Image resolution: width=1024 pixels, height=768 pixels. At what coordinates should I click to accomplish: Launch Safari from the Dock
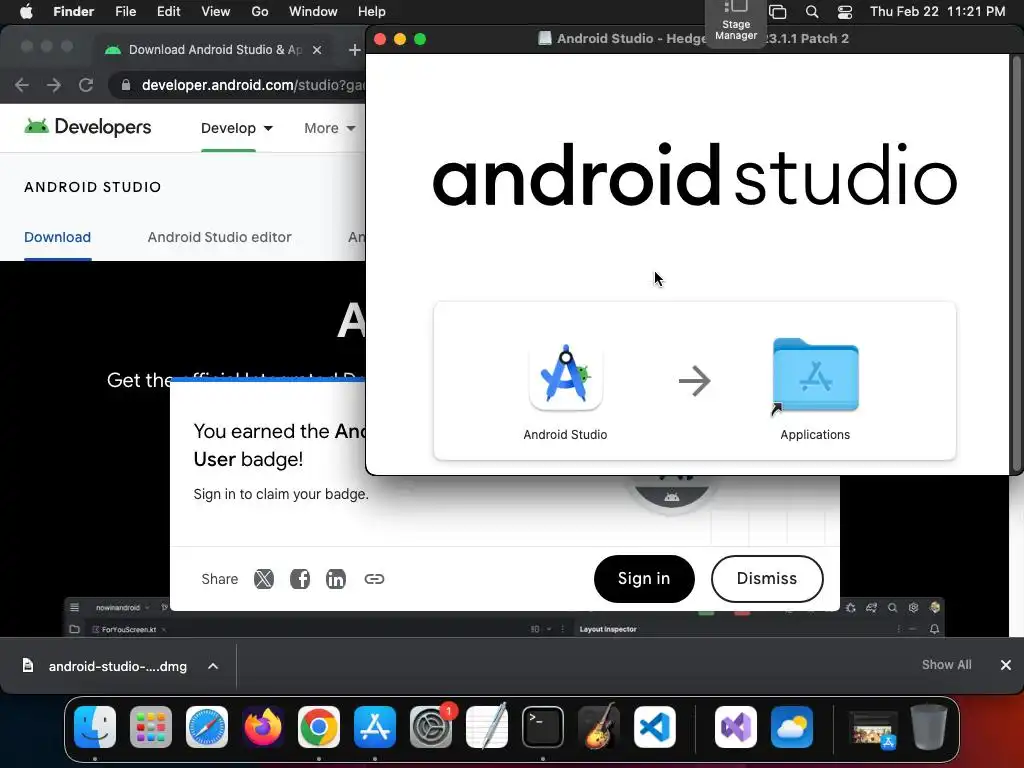(x=207, y=727)
